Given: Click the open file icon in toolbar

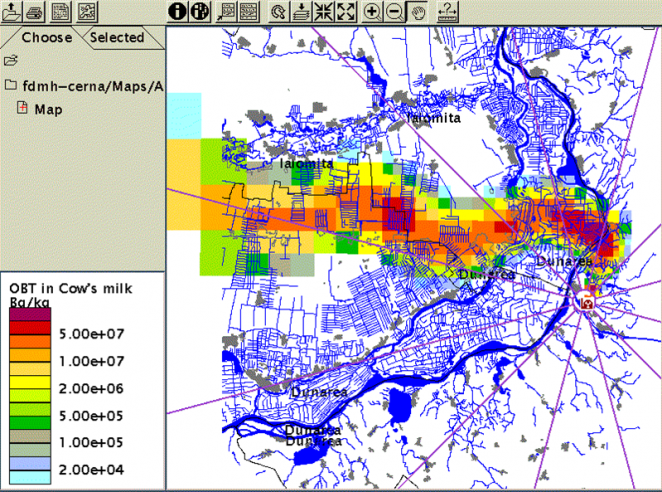Looking at the screenshot, I should 11,12.
